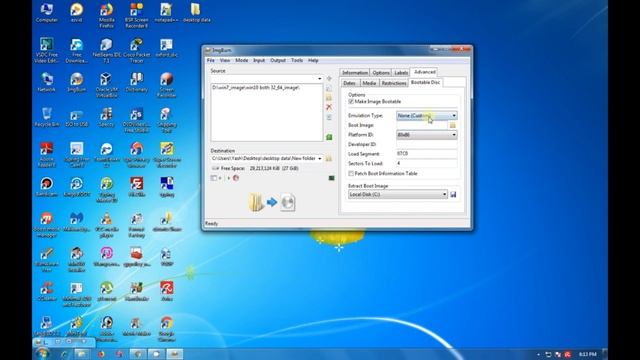Open the Output menu

(278, 60)
